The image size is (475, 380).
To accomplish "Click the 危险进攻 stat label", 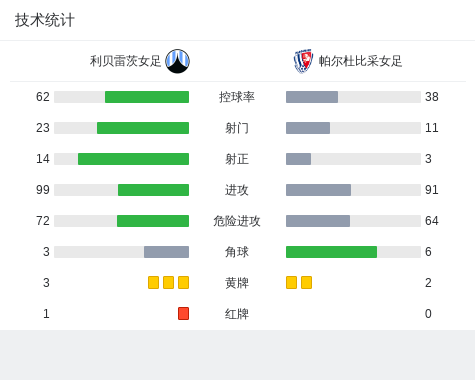I will click(x=237, y=221).
